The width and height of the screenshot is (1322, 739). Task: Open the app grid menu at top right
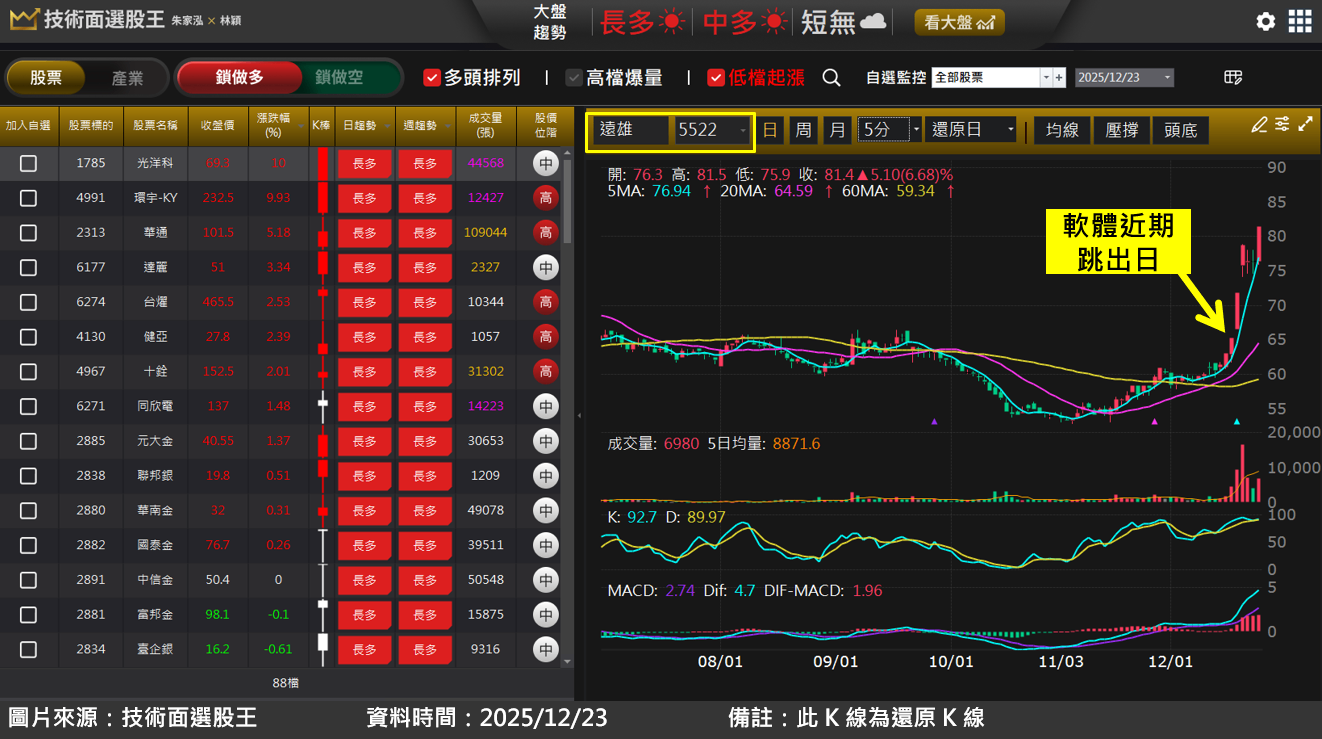pyautogui.click(x=1300, y=21)
